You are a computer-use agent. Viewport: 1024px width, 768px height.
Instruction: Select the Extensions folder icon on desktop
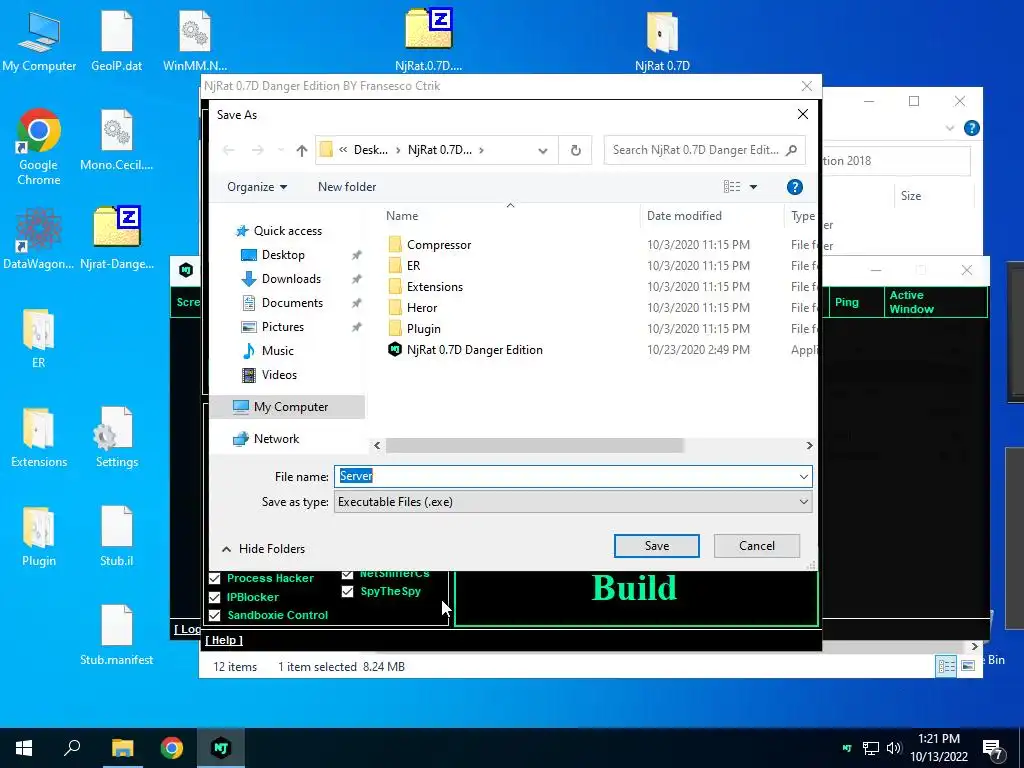[39, 438]
